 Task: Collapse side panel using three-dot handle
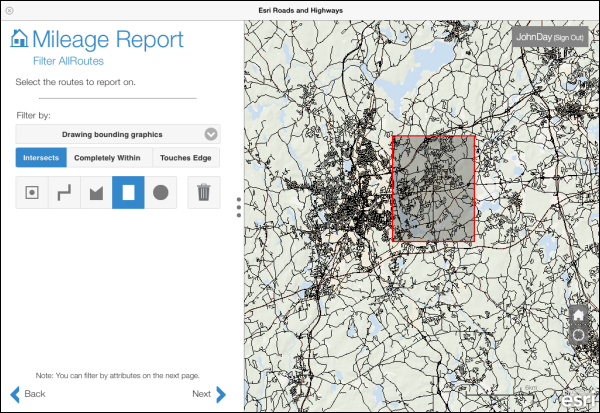pyautogui.click(x=238, y=206)
